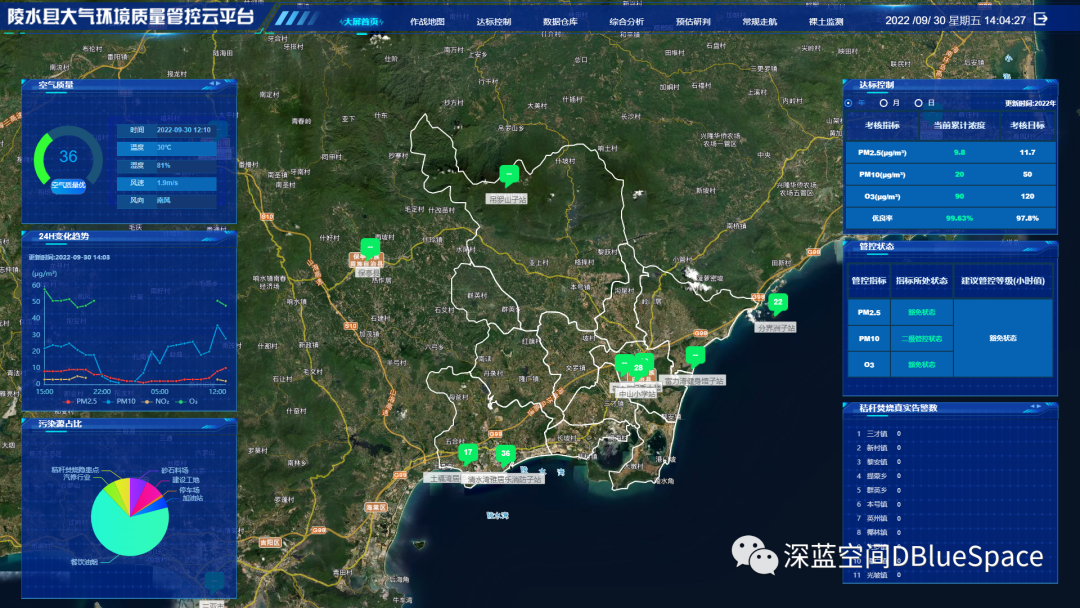Click the 优良率 value 99.63%
Screen dimensions: 1080x608
coord(959,218)
